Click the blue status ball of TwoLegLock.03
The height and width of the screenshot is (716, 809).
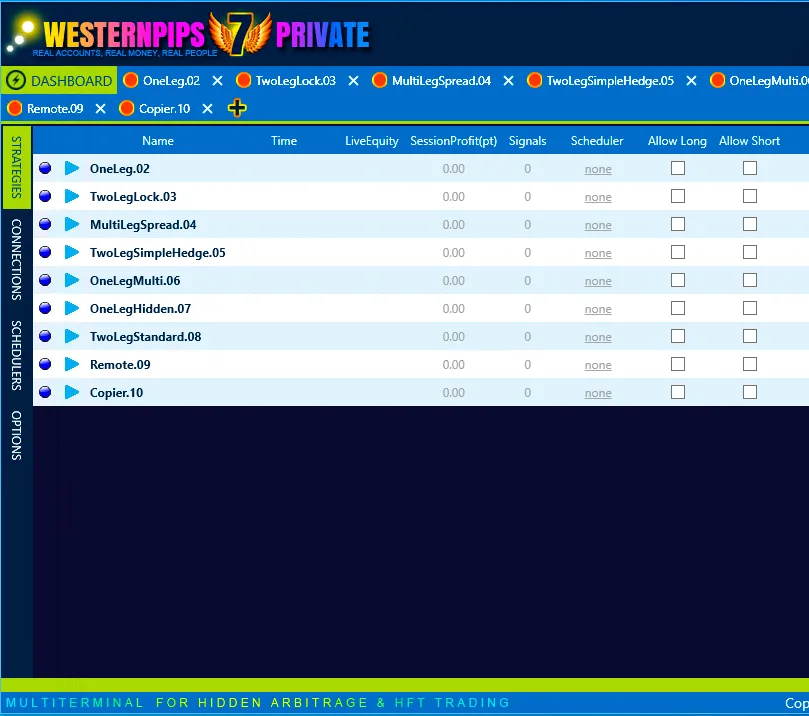45,196
